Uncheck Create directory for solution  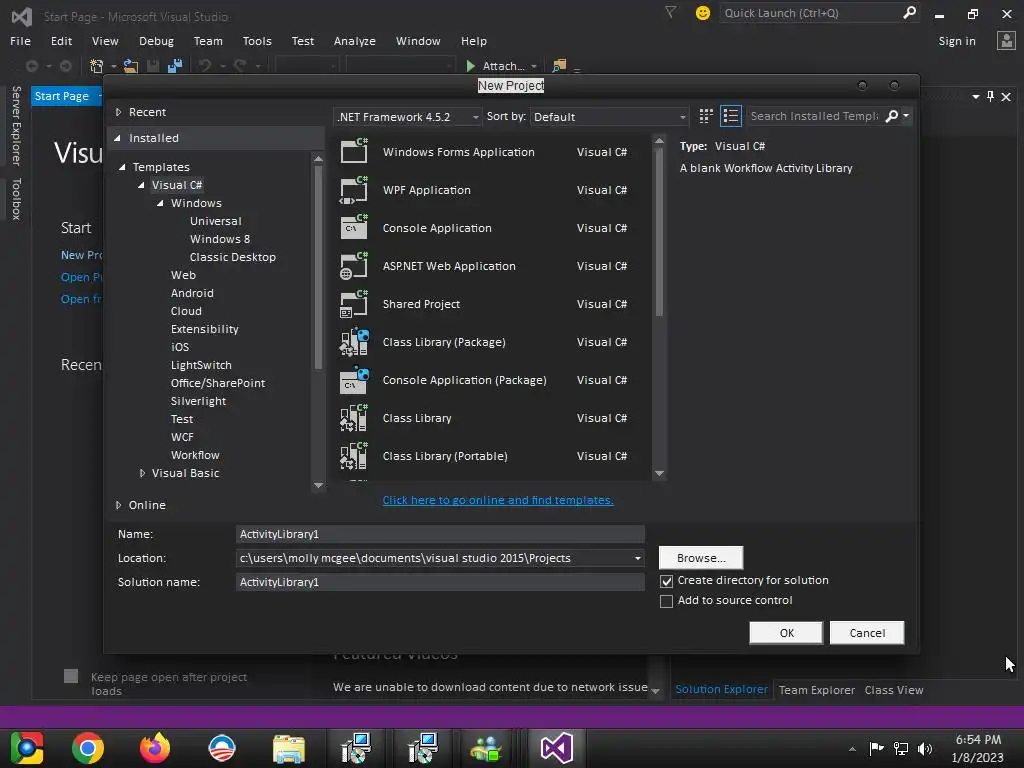(666, 581)
